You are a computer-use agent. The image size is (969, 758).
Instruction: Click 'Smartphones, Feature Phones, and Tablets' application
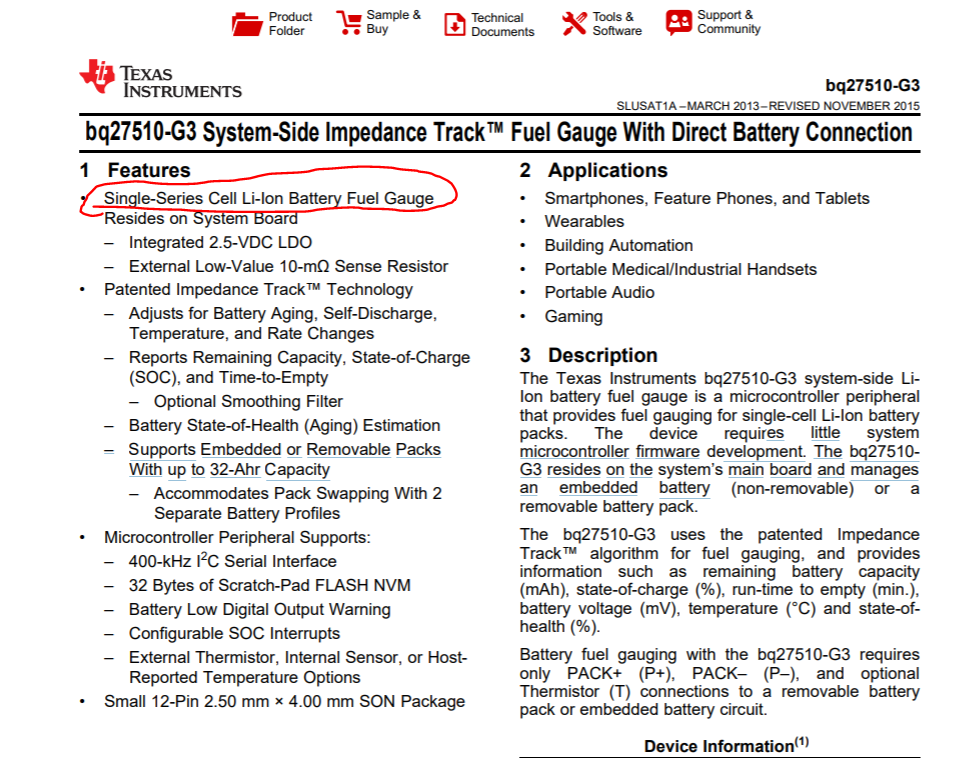pyautogui.click(x=707, y=198)
